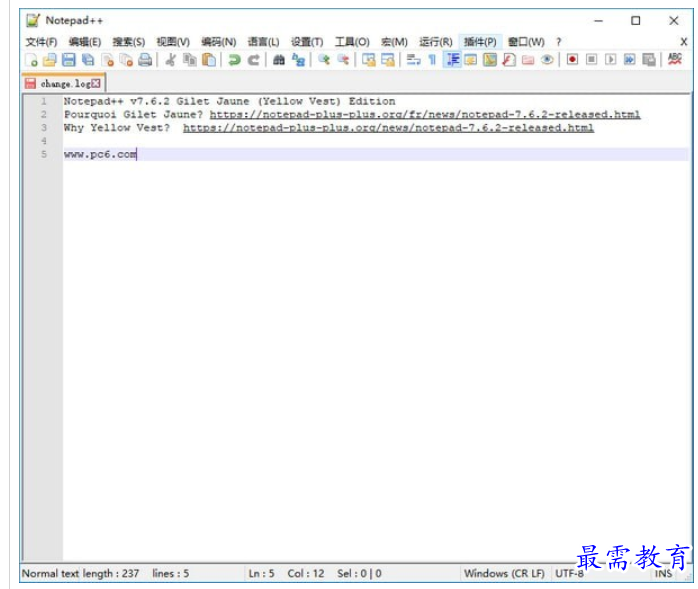The width and height of the screenshot is (698, 589).
Task: Open the 运行(R) menu
Action: (x=435, y=42)
